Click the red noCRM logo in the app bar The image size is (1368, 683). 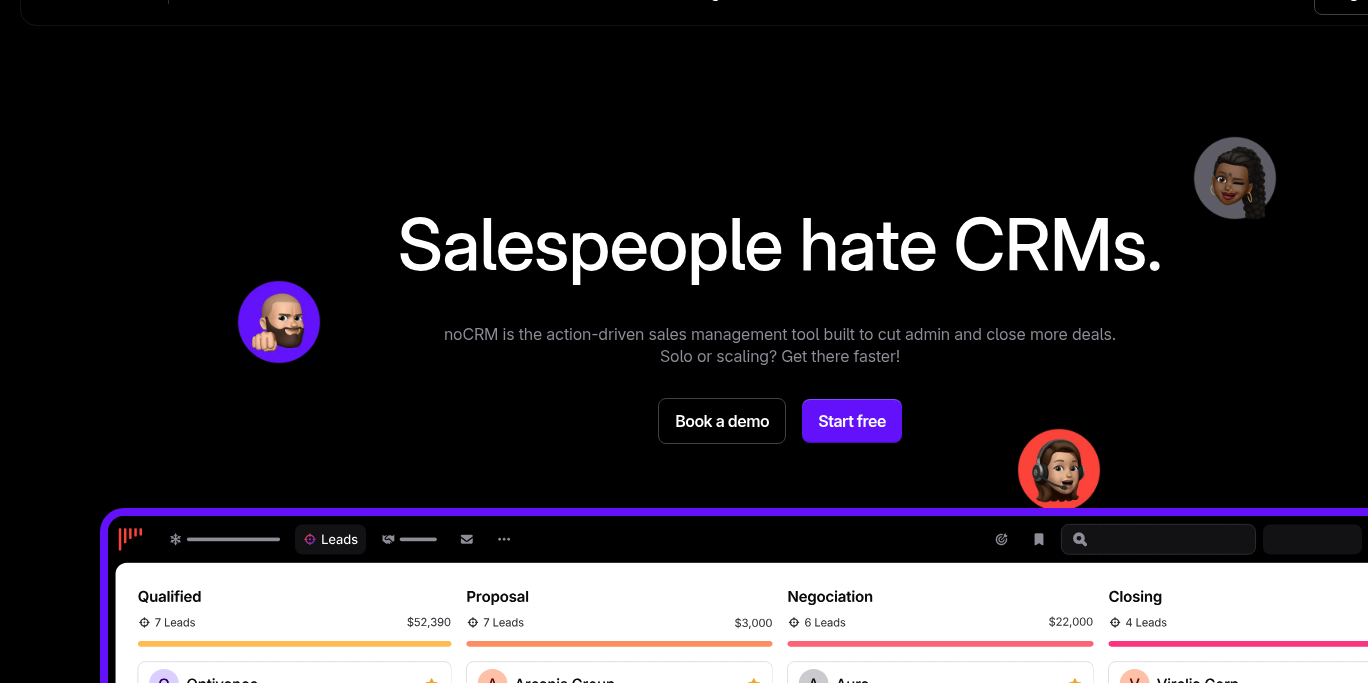(x=130, y=539)
